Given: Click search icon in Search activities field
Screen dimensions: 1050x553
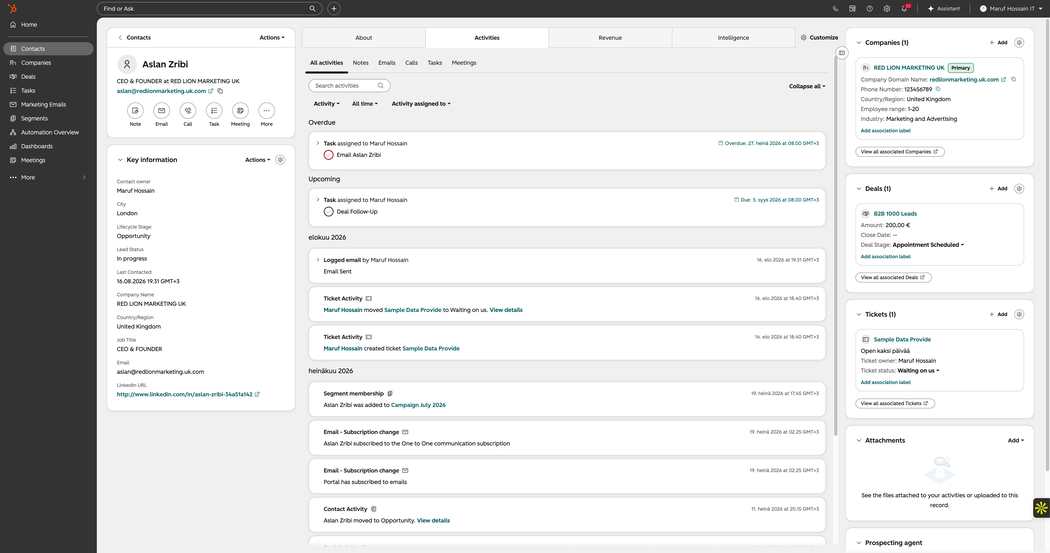Looking at the screenshot, I should (380, 86).
